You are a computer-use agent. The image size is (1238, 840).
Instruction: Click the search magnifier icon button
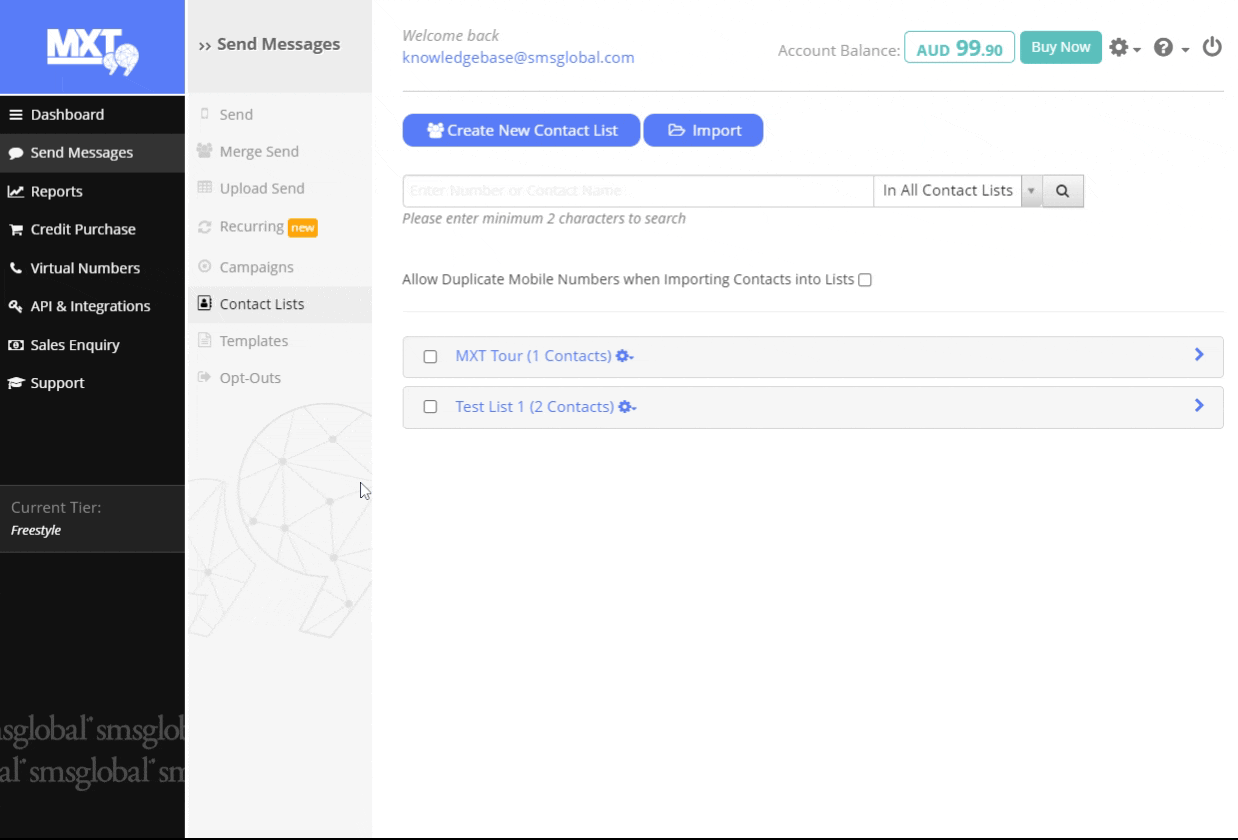tap(1063, 191)
